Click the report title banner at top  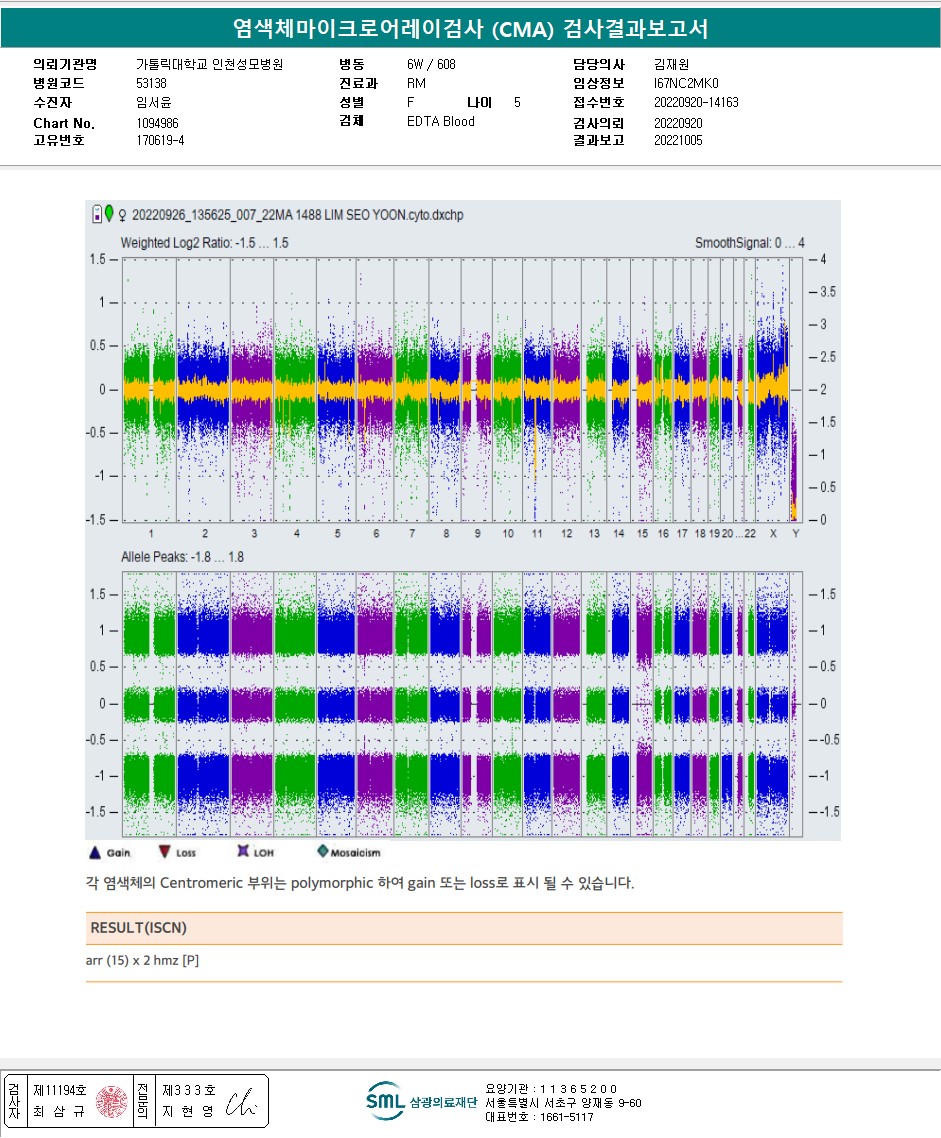(x=470, y=29)
